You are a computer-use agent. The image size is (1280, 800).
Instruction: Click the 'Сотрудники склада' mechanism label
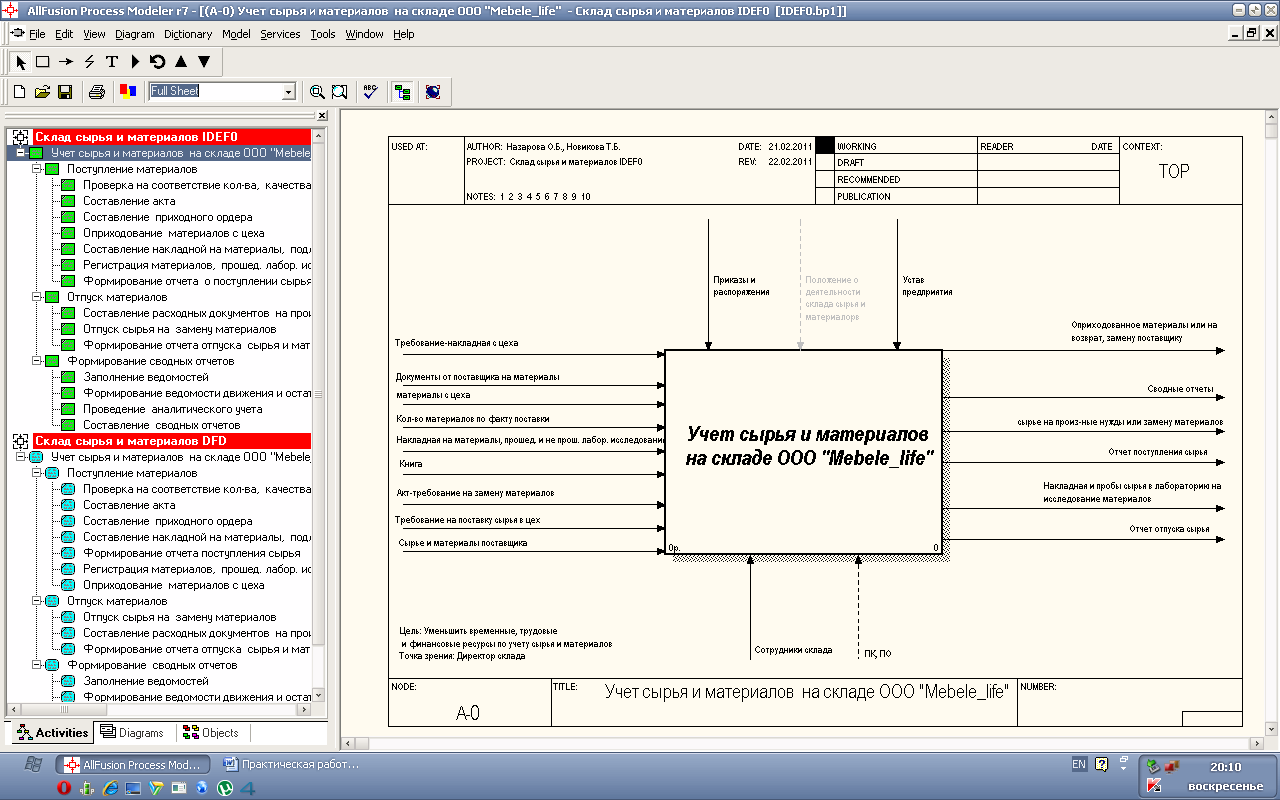tap(793, 650)
